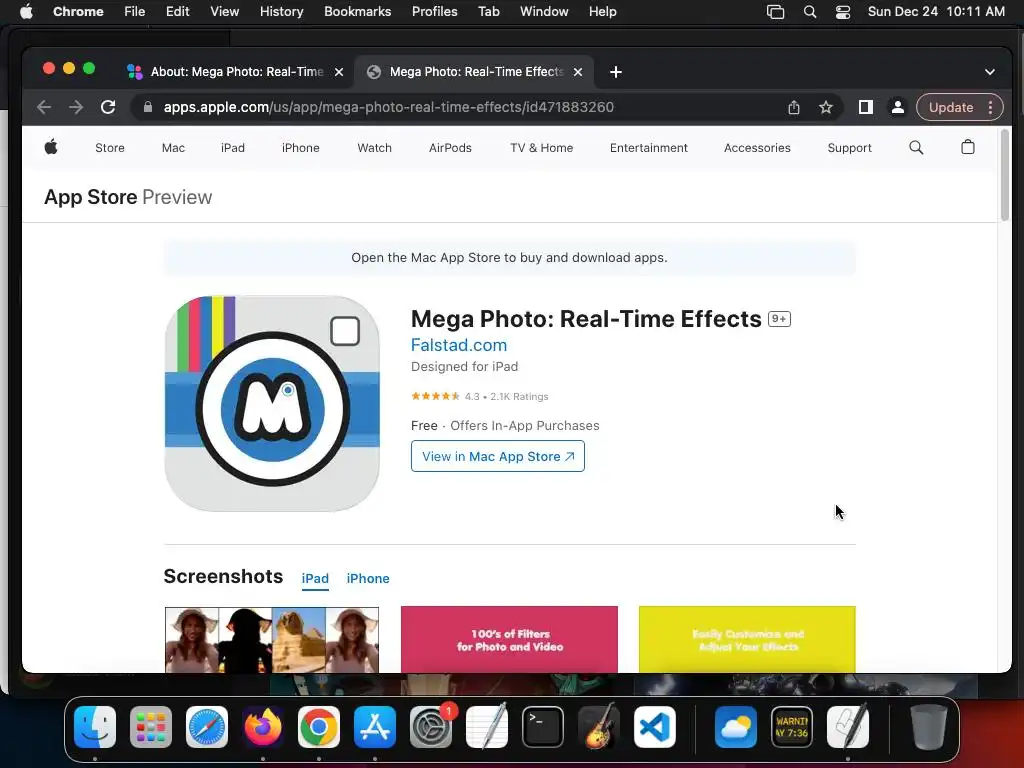1024x768 pixels.
Task: Go to iPad in Apple navigation
Action: click(x=232, y=148)
